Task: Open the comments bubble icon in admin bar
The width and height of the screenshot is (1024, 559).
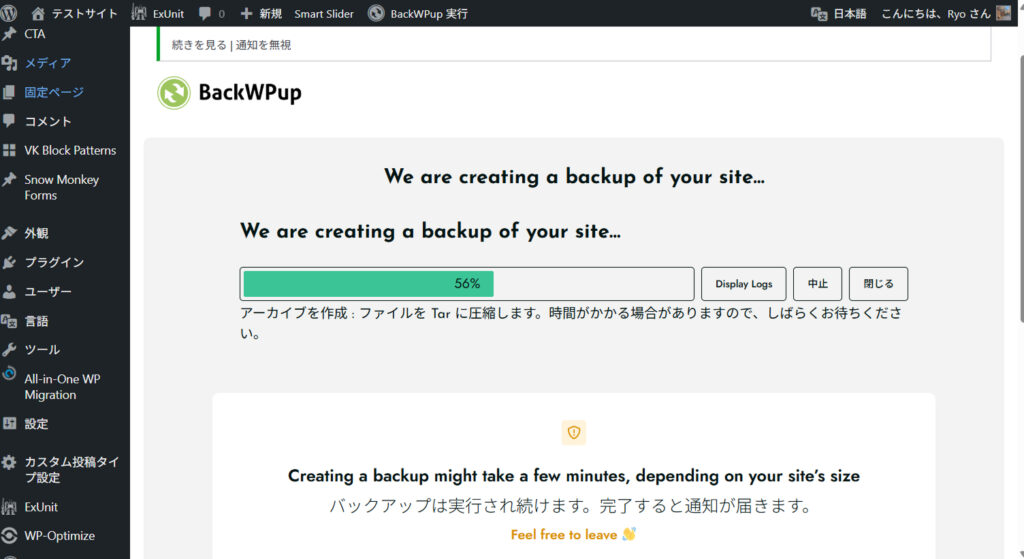Action: click(x=205, y=14)
